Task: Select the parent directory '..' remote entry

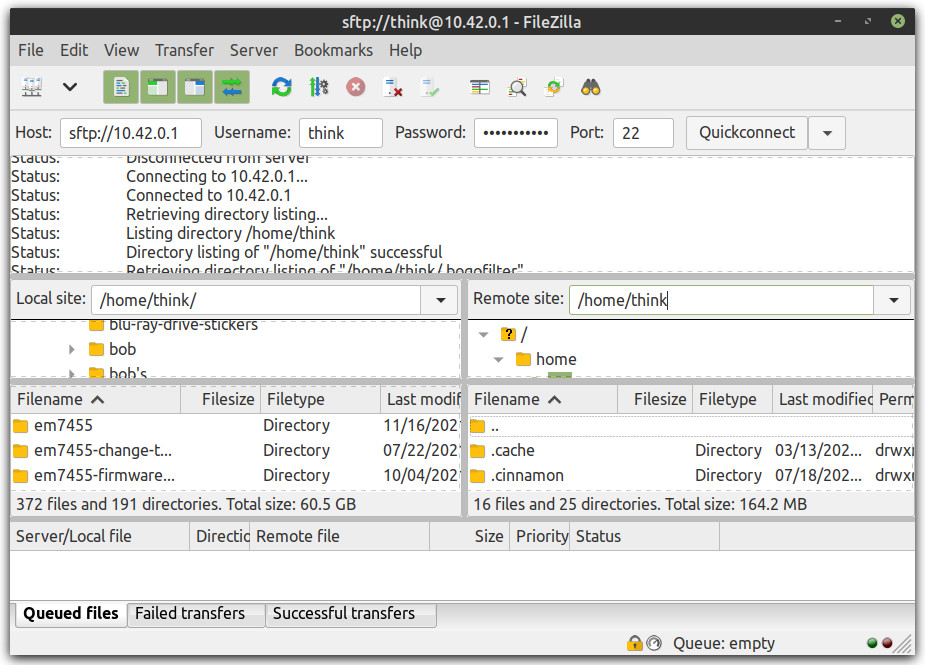Action: click(691, 426)
